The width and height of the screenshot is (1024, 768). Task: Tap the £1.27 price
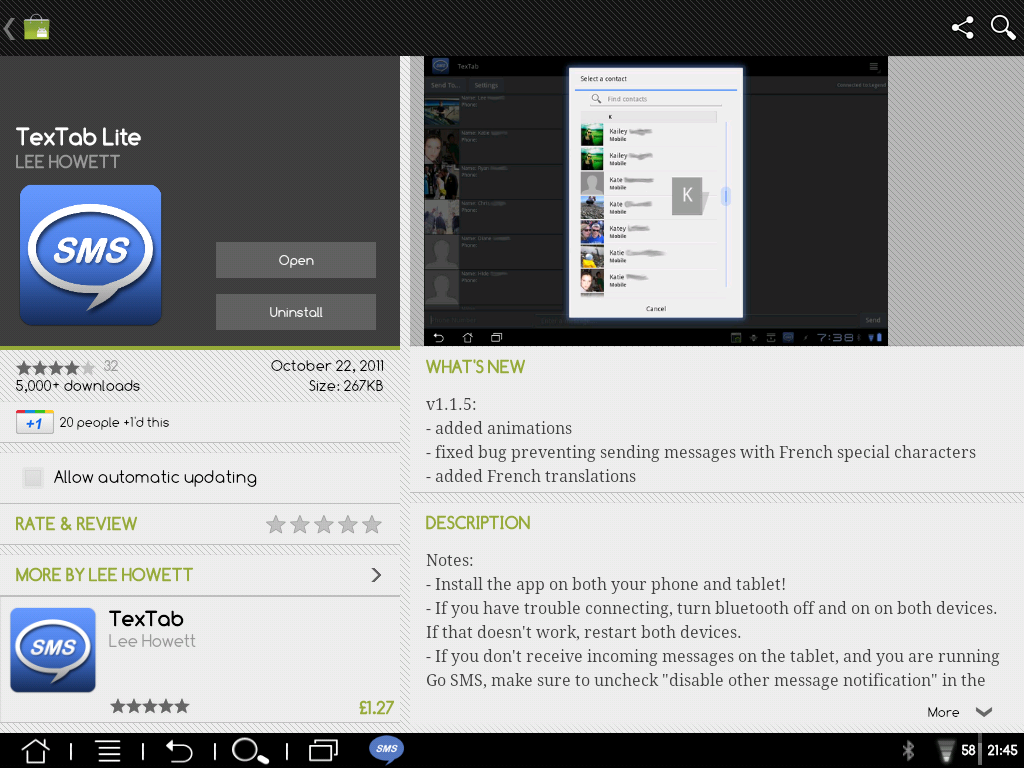click(x=376, y=708)
